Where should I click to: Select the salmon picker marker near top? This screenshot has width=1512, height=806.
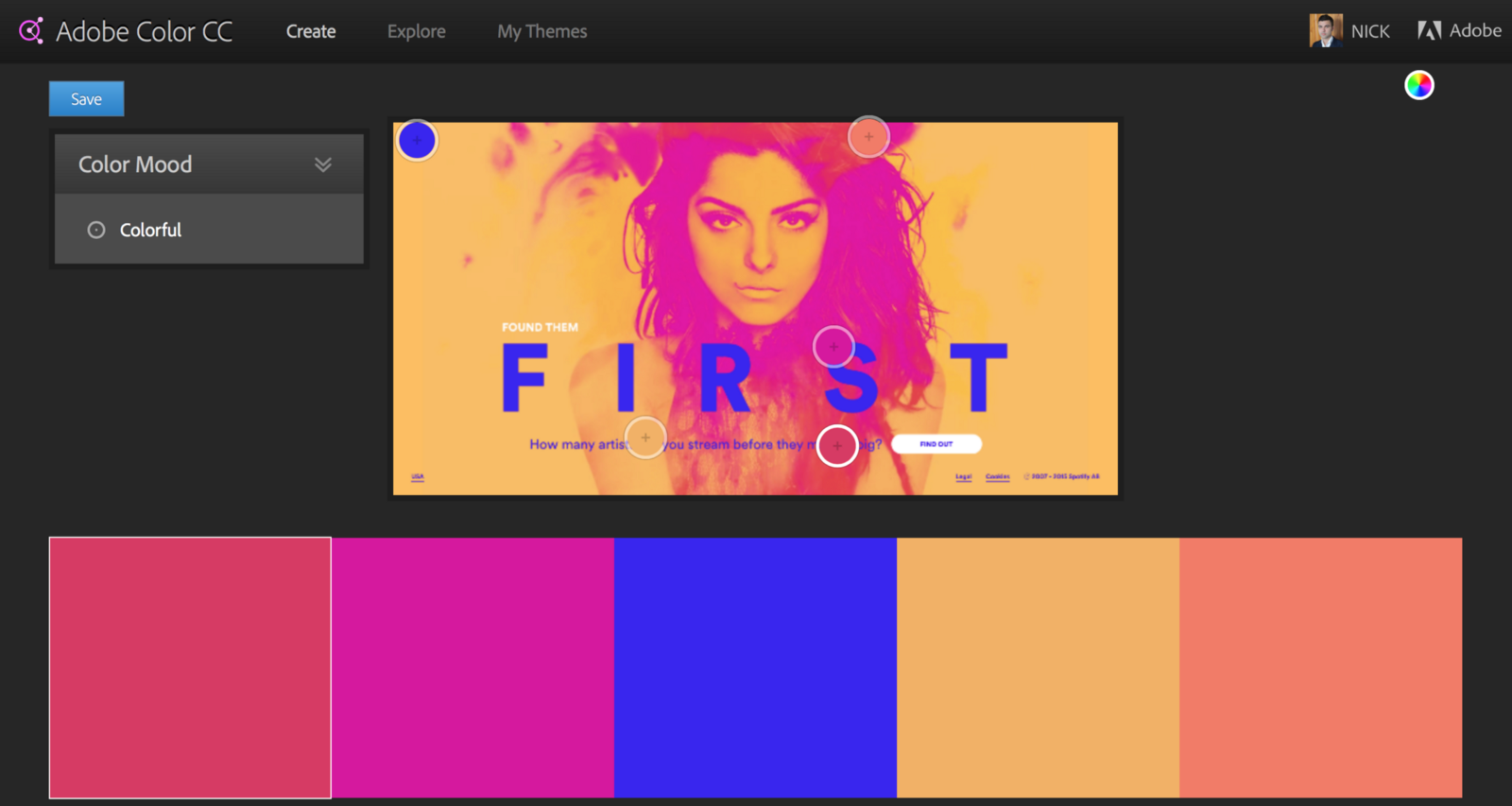click(x=868, y=137)
